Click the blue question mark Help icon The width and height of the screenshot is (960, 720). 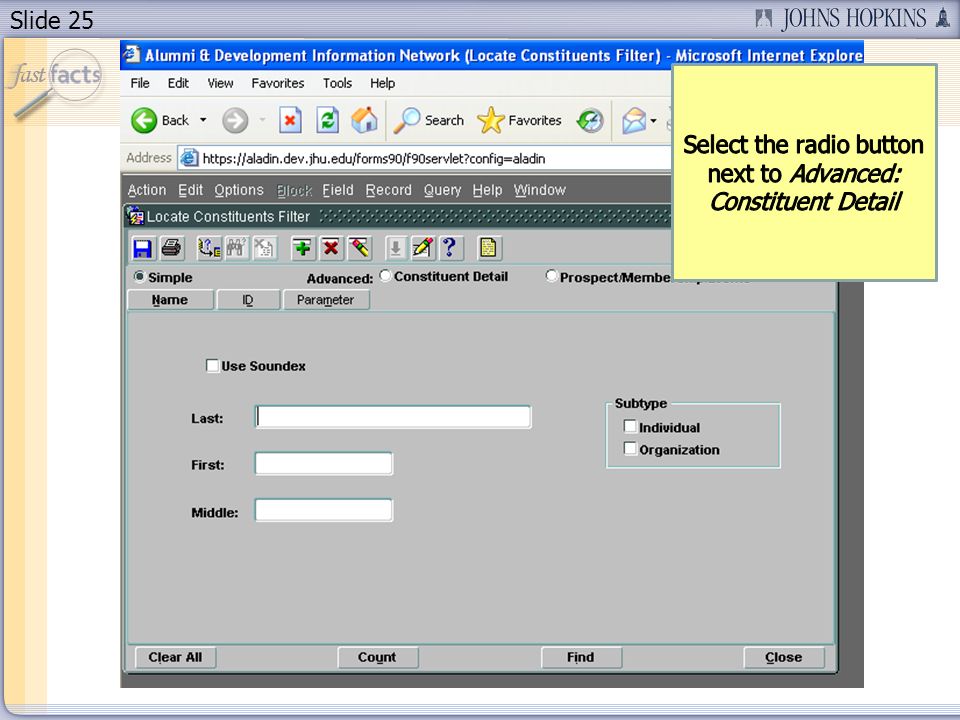pos(451,249)
